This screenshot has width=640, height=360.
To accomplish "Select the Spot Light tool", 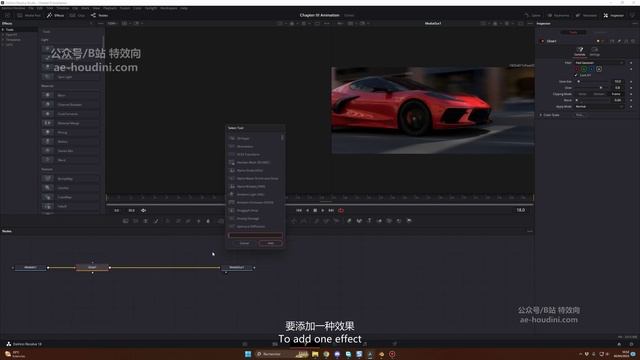I will coord(70,77).
